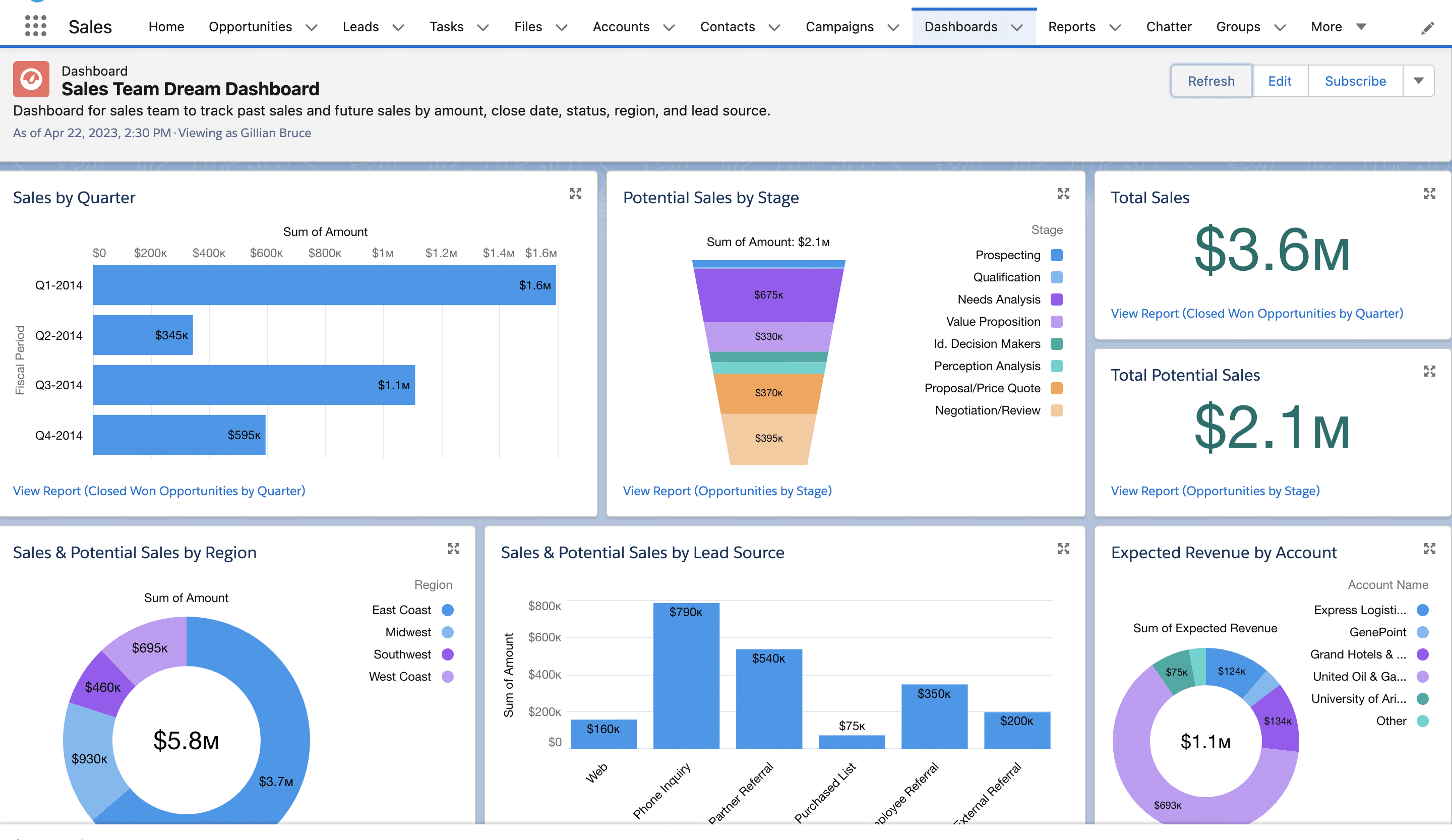This screenshot has height=840, width=1452.
Task: Expand the Sales by Quarter chart
Action: point(576,194)
